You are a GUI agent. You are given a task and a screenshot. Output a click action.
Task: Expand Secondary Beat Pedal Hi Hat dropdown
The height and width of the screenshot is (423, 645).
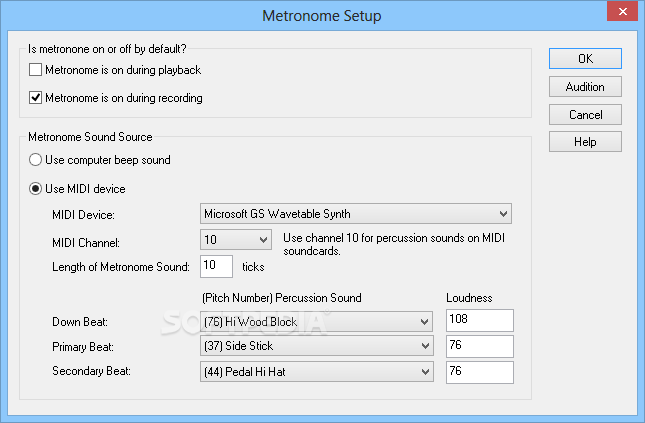(x=316, y=372)
